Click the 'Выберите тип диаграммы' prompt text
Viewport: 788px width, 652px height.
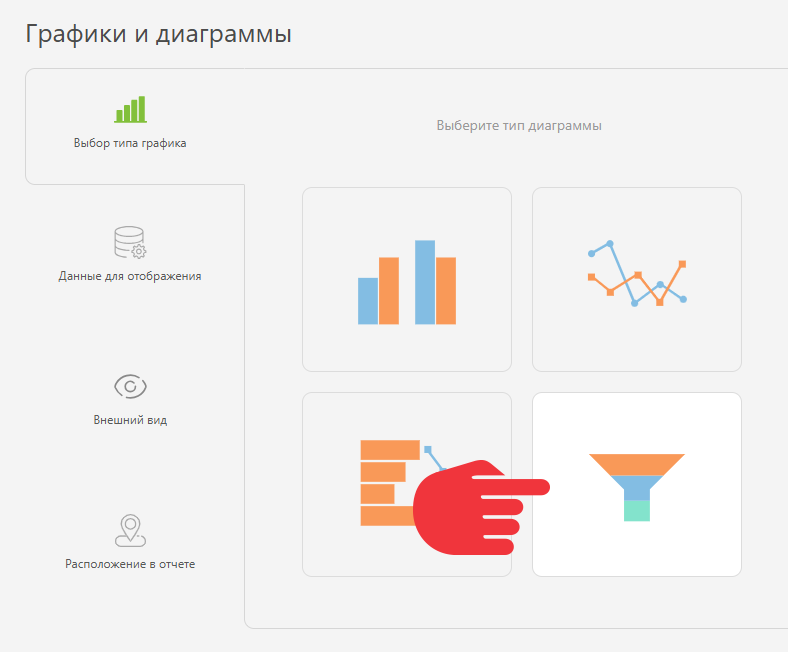pos(519,126)
